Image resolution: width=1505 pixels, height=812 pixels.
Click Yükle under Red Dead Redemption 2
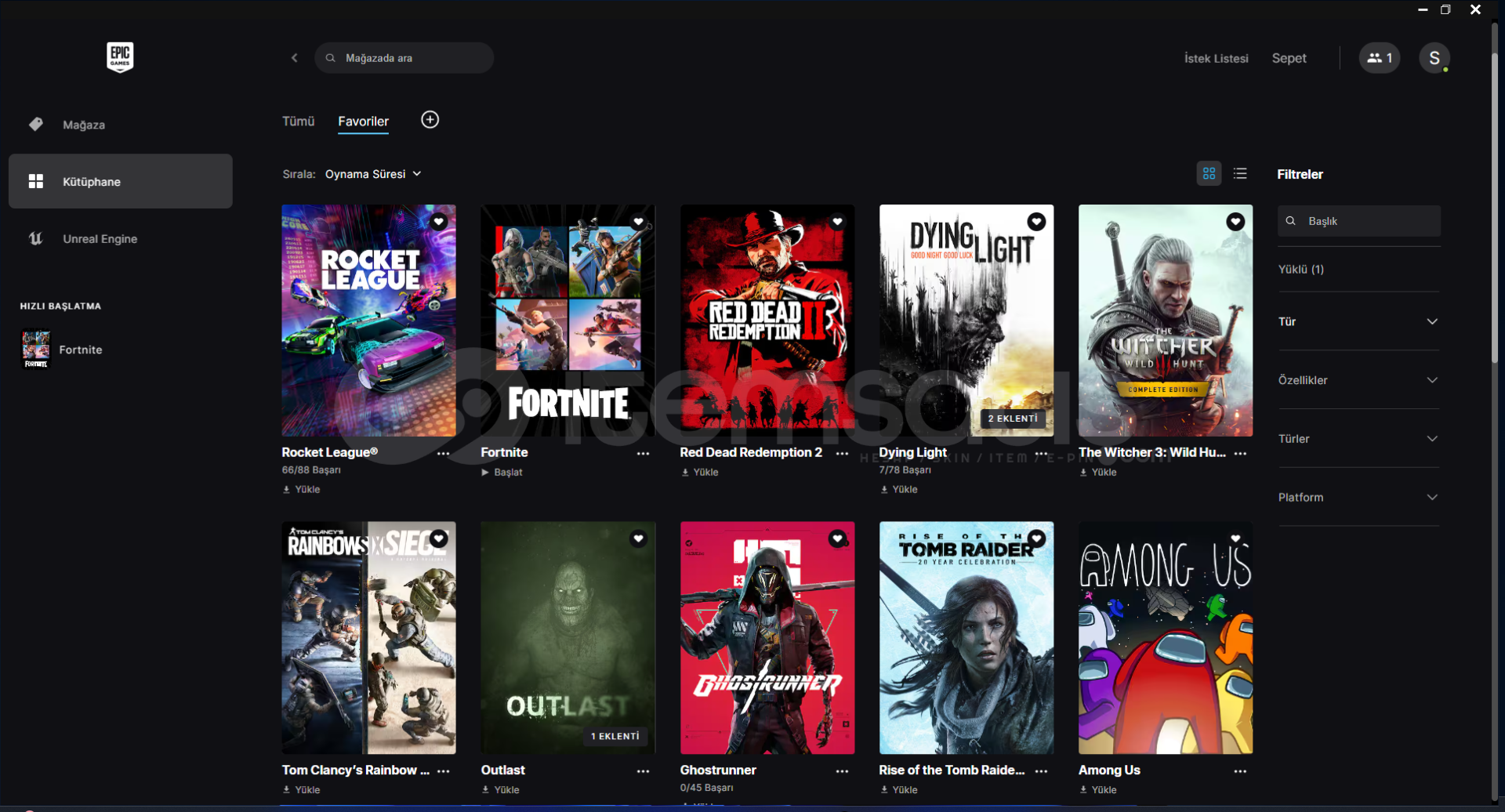(x=700, y=472)
